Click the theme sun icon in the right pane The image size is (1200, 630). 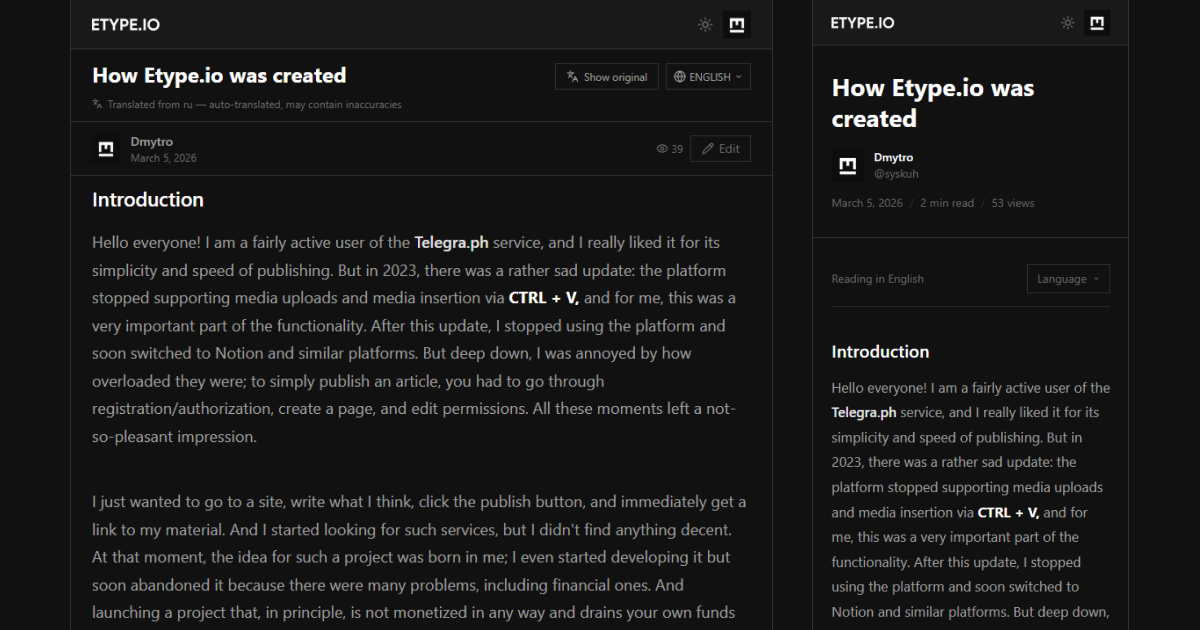click(x=1067, y=22)
